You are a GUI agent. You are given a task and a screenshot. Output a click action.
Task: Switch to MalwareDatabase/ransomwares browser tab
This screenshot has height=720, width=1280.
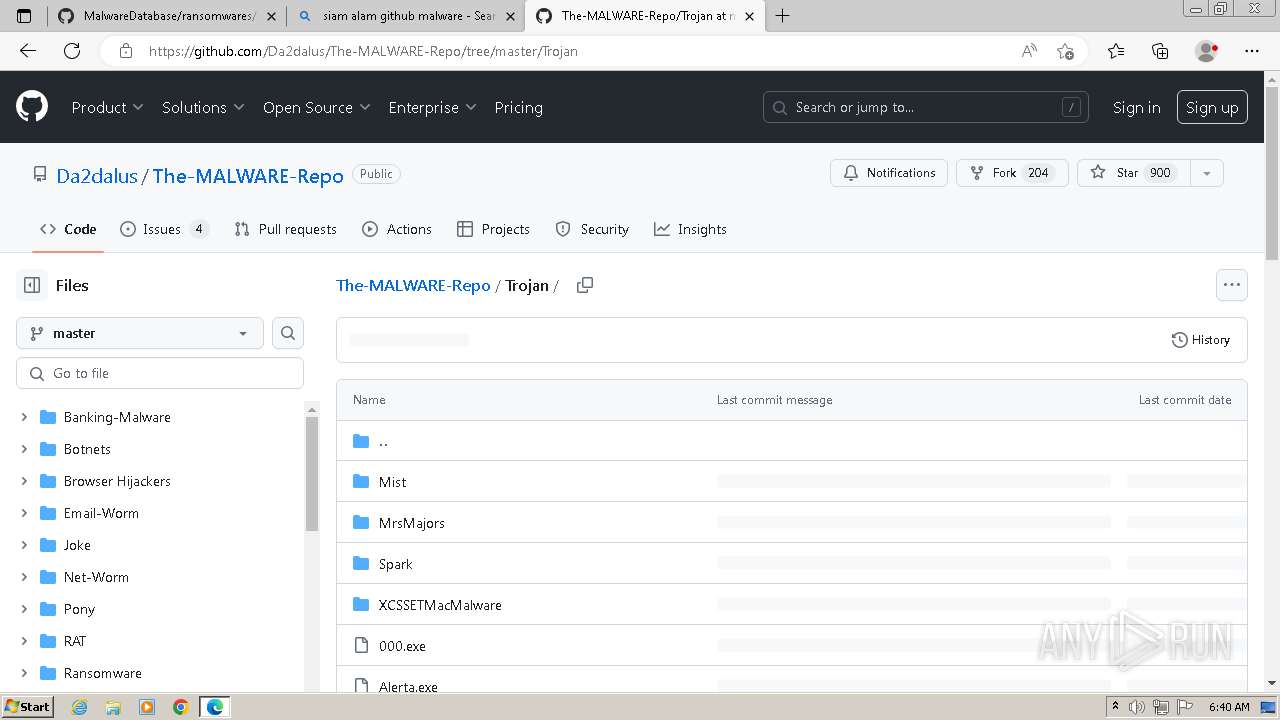(x=166, y=16)
